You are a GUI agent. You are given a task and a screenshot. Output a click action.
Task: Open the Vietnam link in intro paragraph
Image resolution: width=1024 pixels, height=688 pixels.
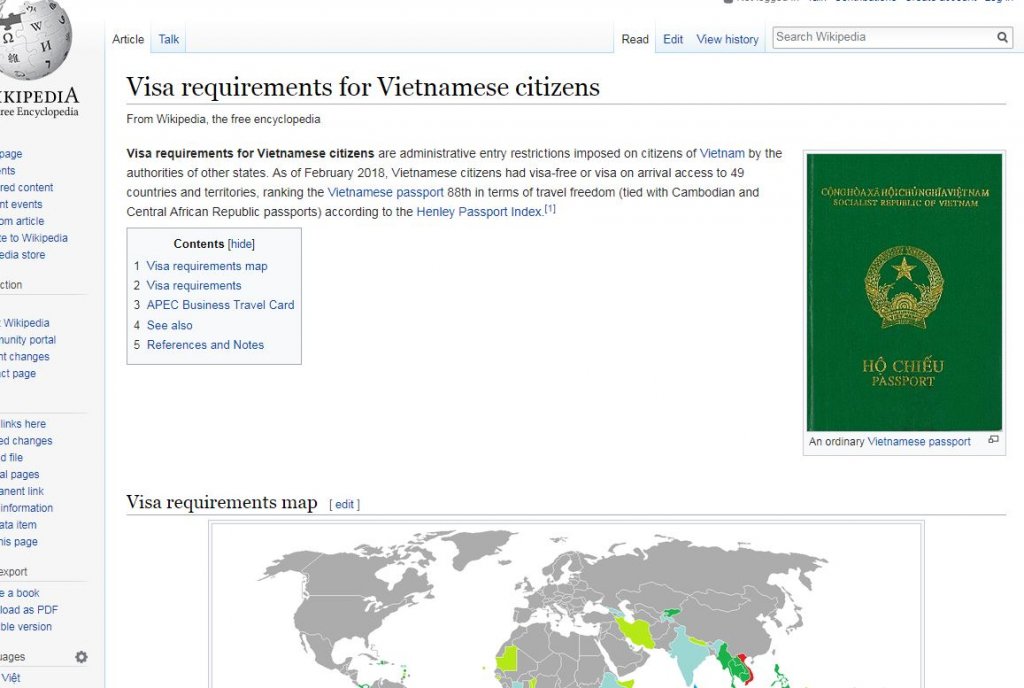[722, 153]
